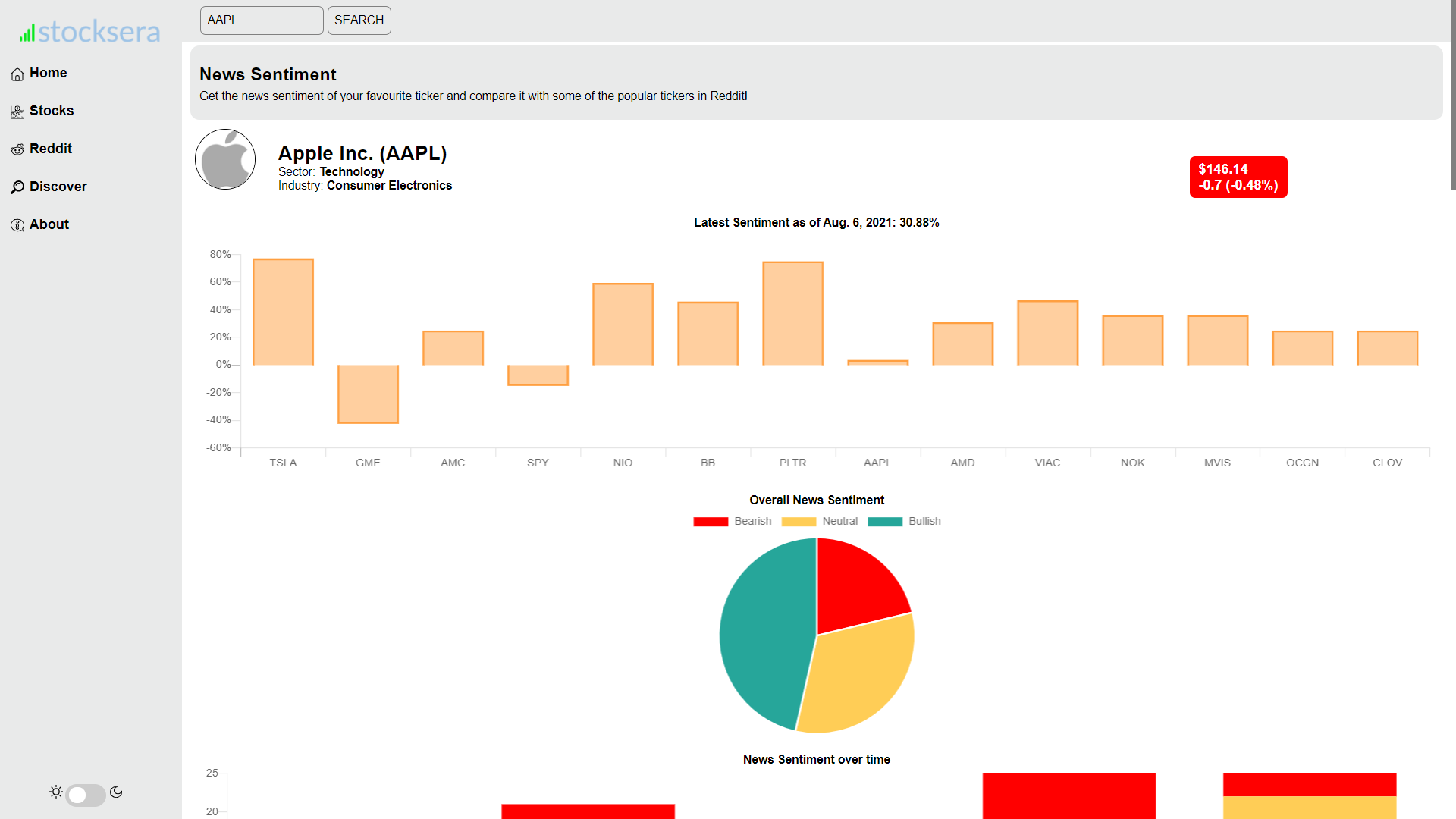Click the Home house icon in sidebar
The width and height of the screenshot is (1456, 819).
[17, 74]
